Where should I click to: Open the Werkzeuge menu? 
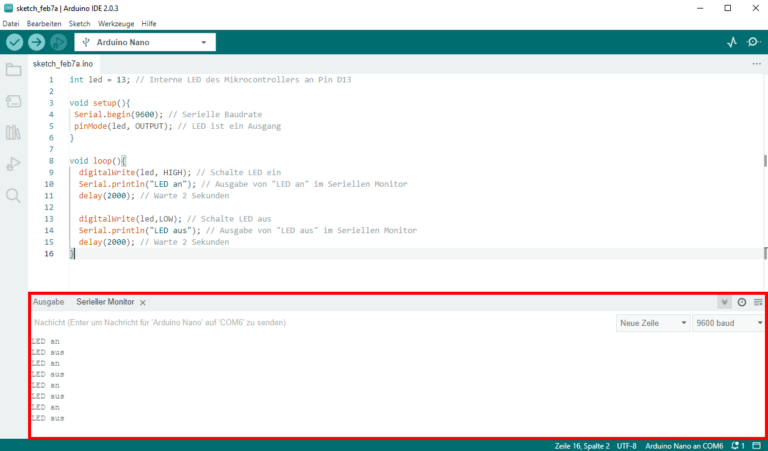pyautogui.click(x=116, y=24)
